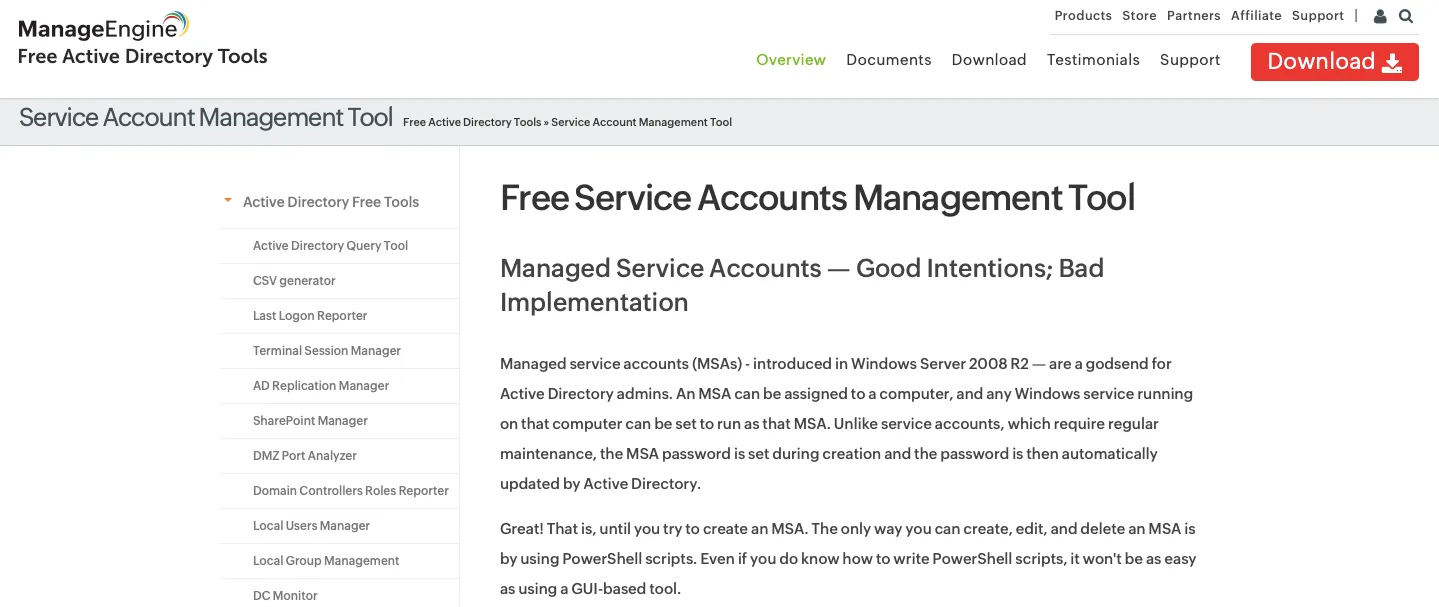
Task: Open SharePoint Manager in sidebar
Action: click(x=310, y=421)
